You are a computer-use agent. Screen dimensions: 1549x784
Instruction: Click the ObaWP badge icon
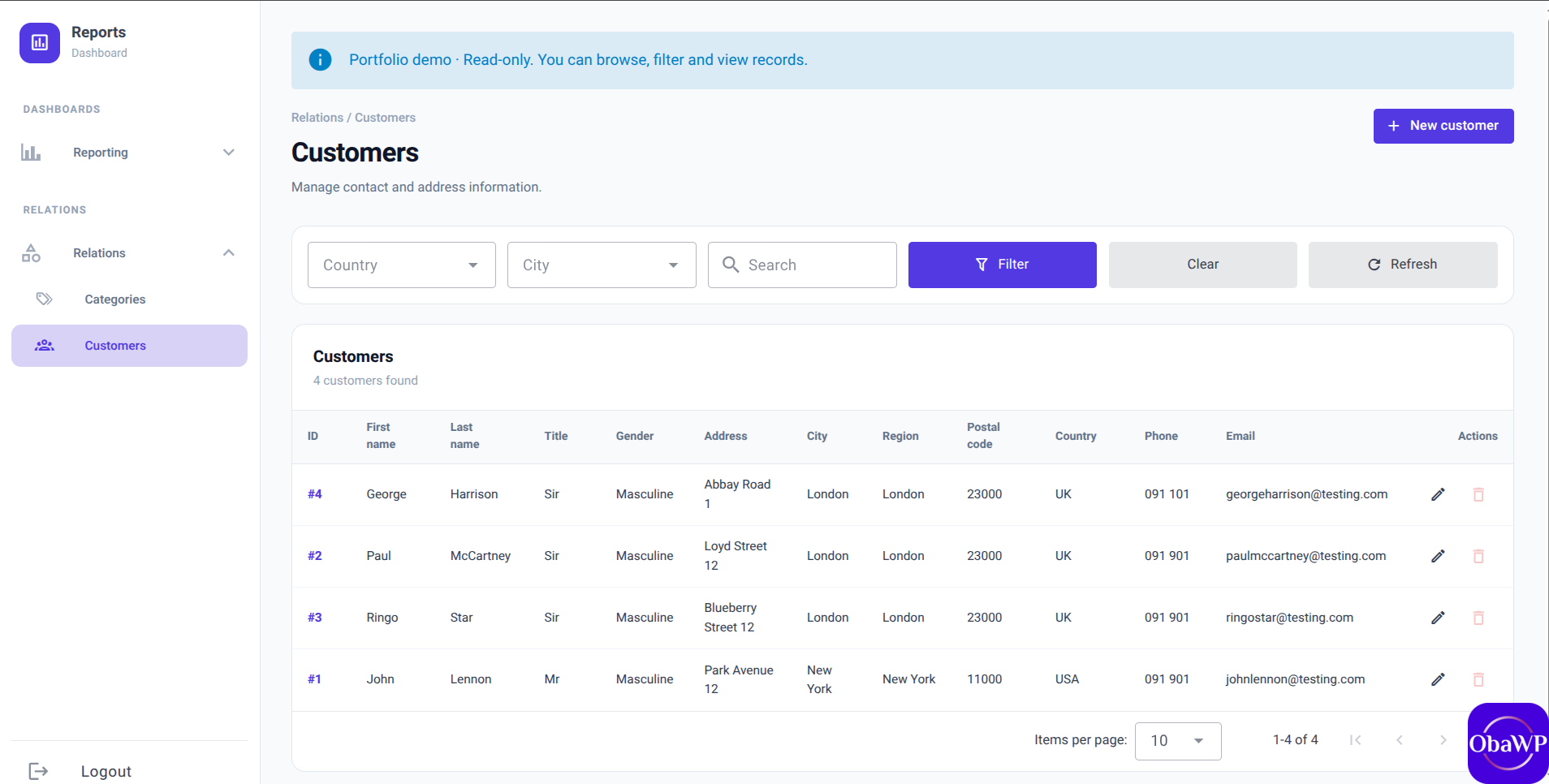click(1508, 743)
